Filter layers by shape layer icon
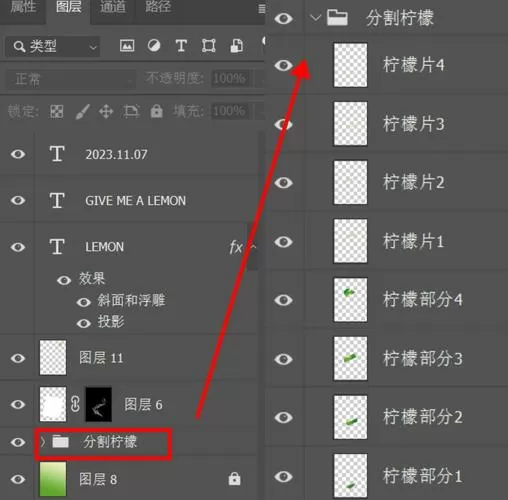 pyautogui.click(x=208, y=46)
